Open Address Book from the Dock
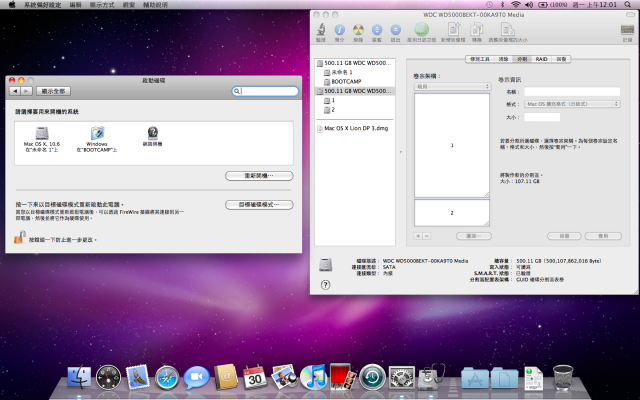This screenshot has width=640, height=400. pos(226,377)
